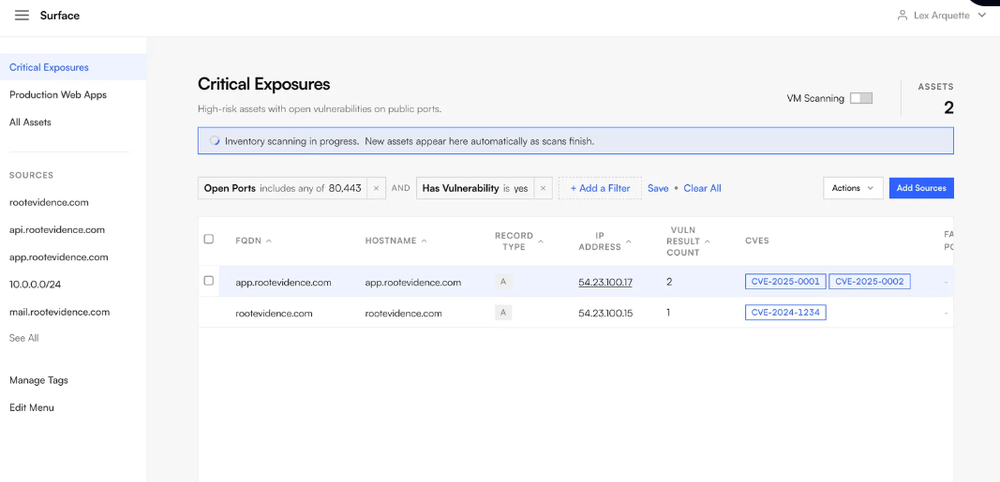The height and width of the screenshot is (482, 1000).
Task: Click IP address 54.23.100.15
Action: (x=605, y=313)
